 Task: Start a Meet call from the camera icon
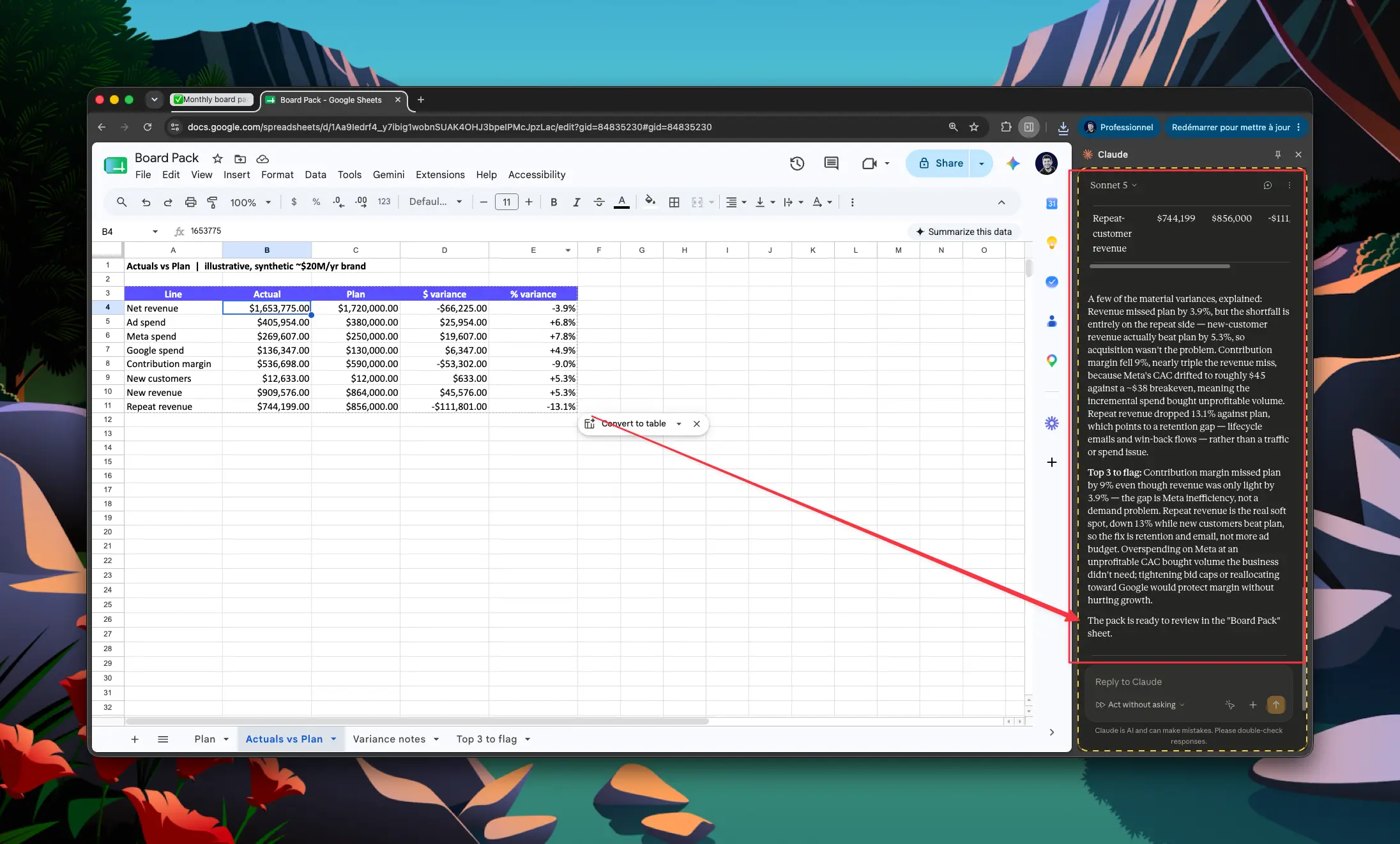click(x=869, y=163)
